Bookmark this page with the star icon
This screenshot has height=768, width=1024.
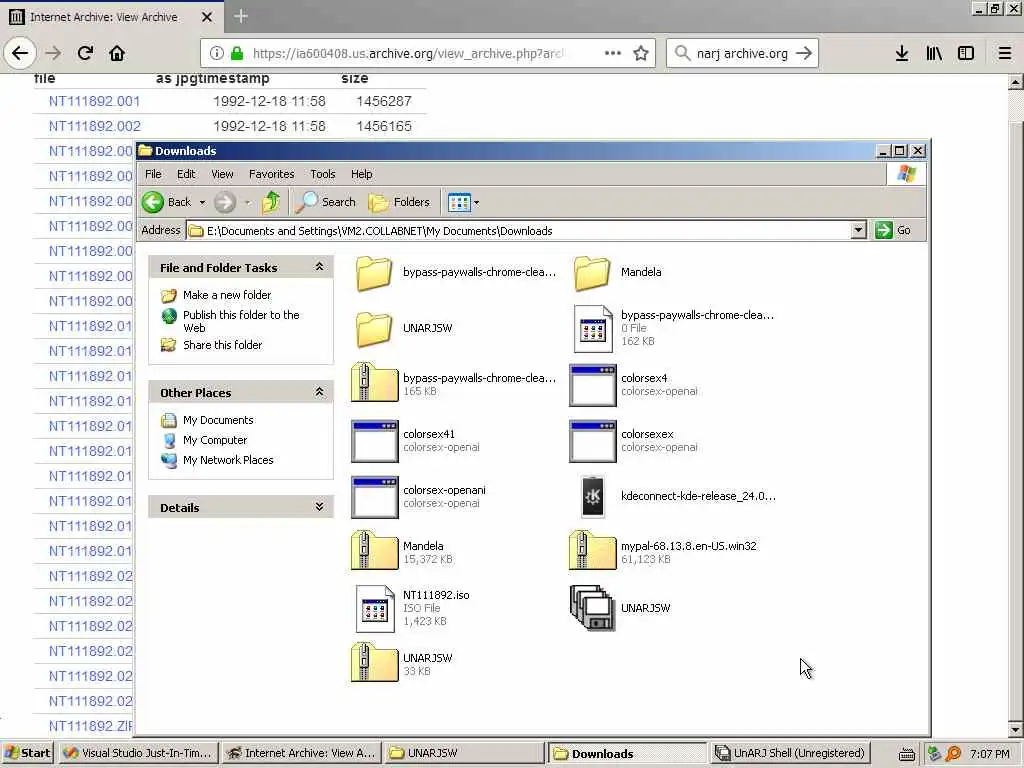641,53
